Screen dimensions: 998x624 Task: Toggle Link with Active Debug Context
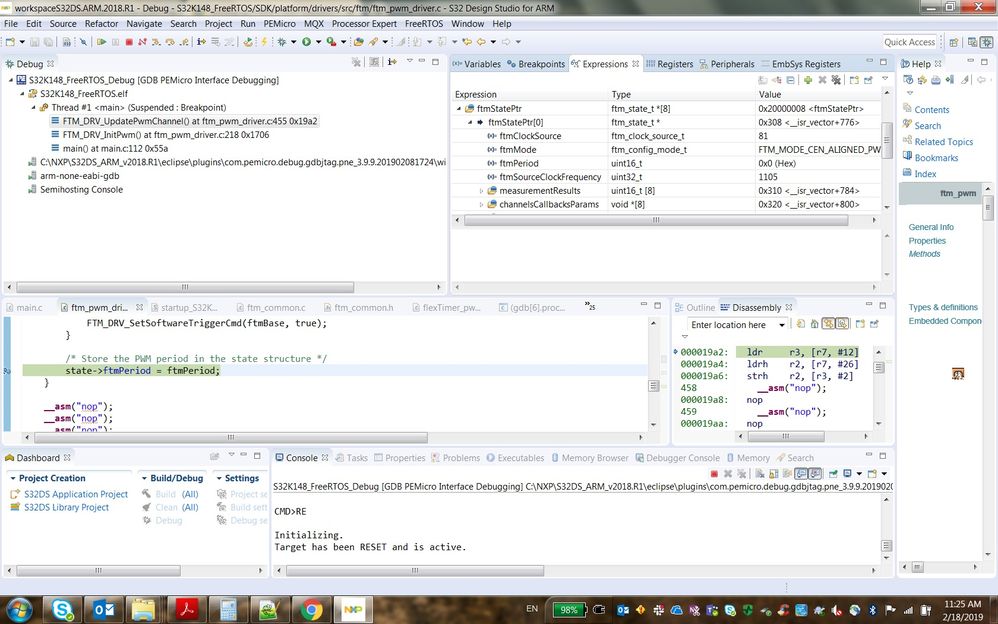click(x=829, y=324)
